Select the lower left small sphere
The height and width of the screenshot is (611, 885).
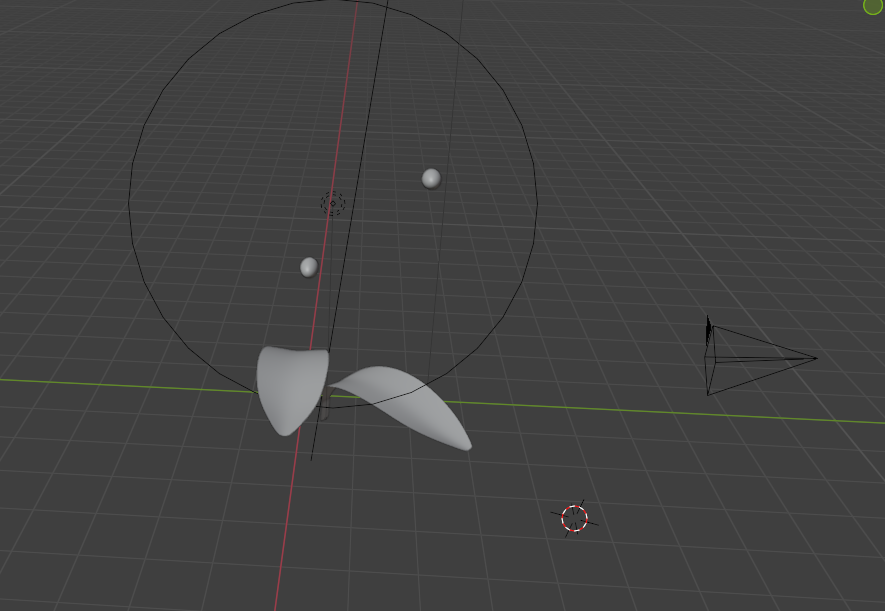coord(309,267)
